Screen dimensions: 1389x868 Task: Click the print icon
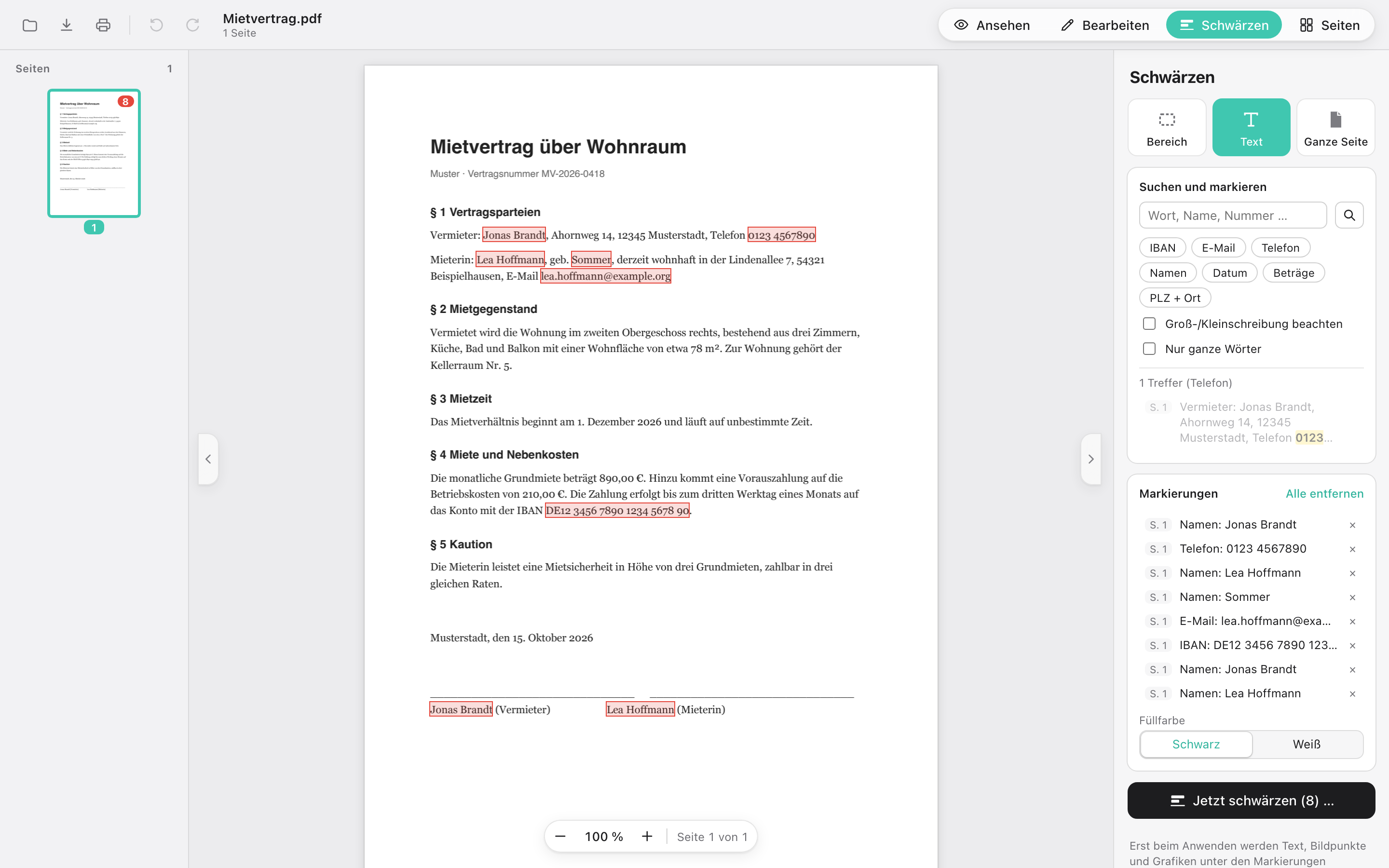(103, 25)
